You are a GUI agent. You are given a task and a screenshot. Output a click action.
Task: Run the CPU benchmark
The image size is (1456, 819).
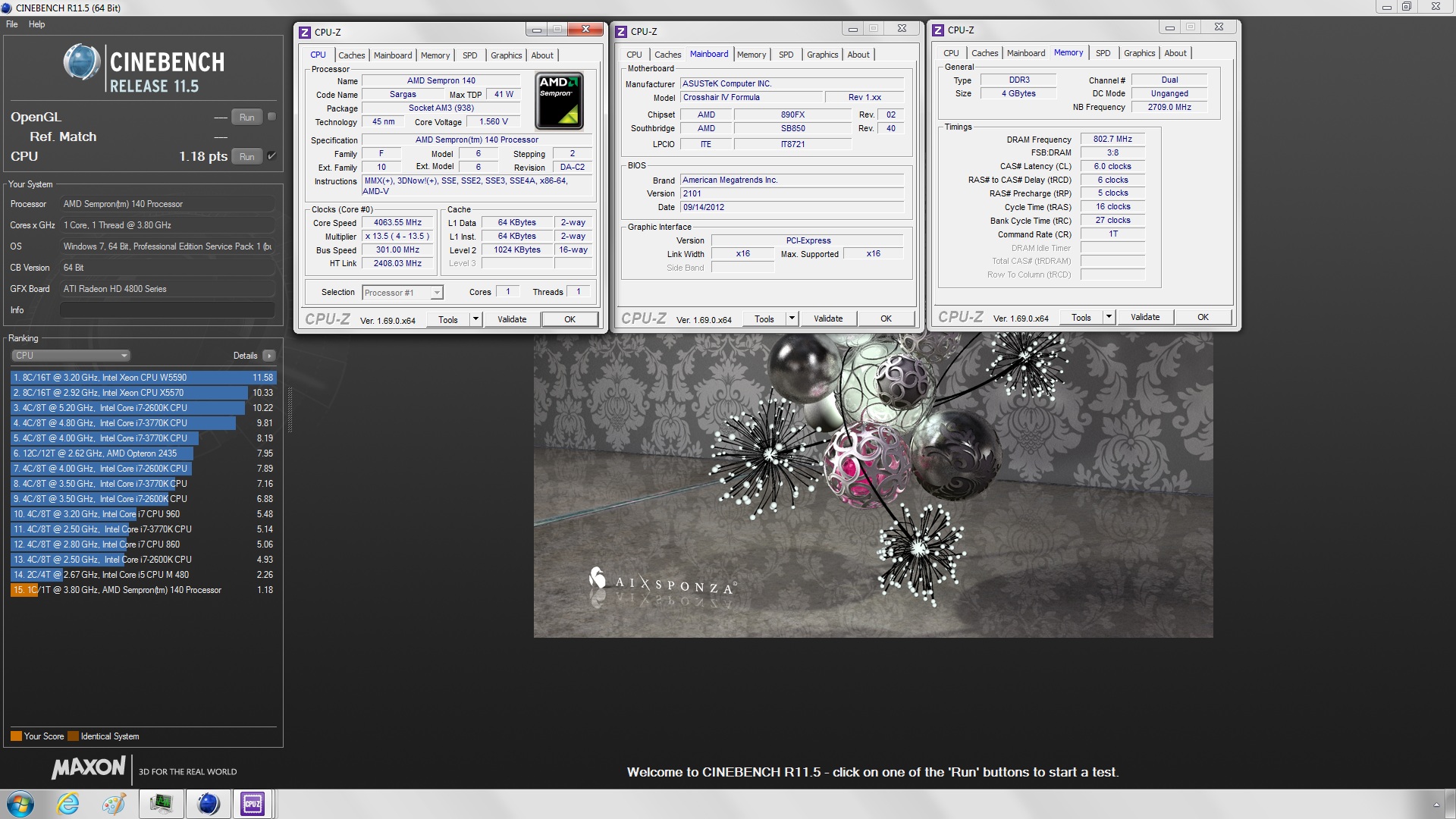(x=246, y=157)
